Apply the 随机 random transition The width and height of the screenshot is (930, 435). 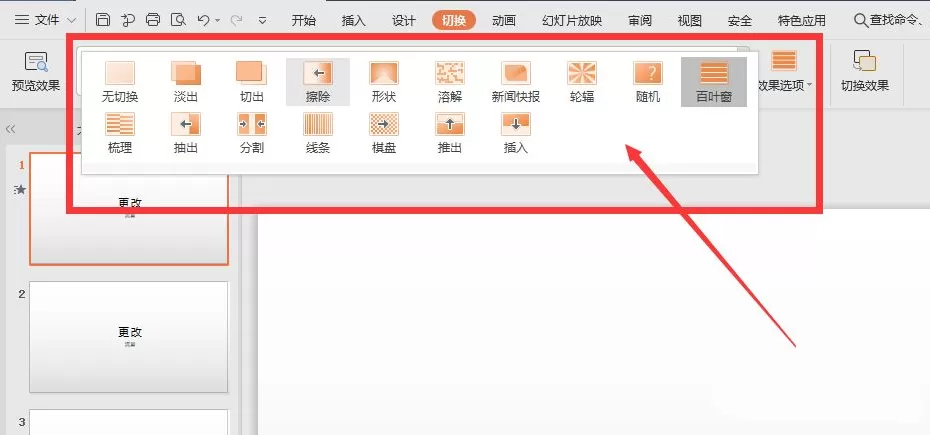click(x=648, y=82)
